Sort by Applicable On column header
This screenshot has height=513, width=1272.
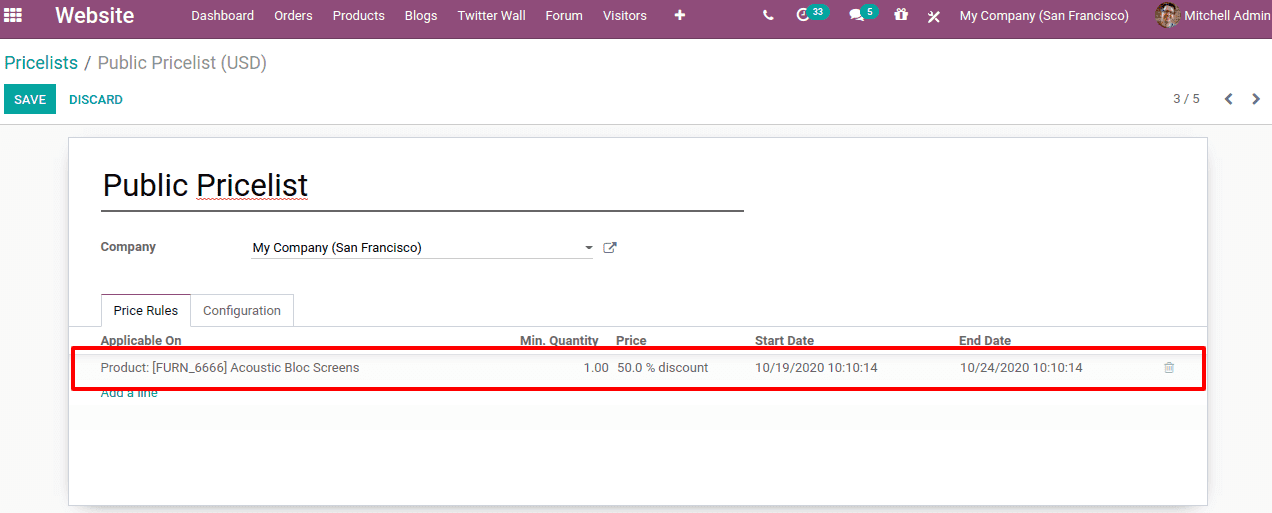(141, 341)
